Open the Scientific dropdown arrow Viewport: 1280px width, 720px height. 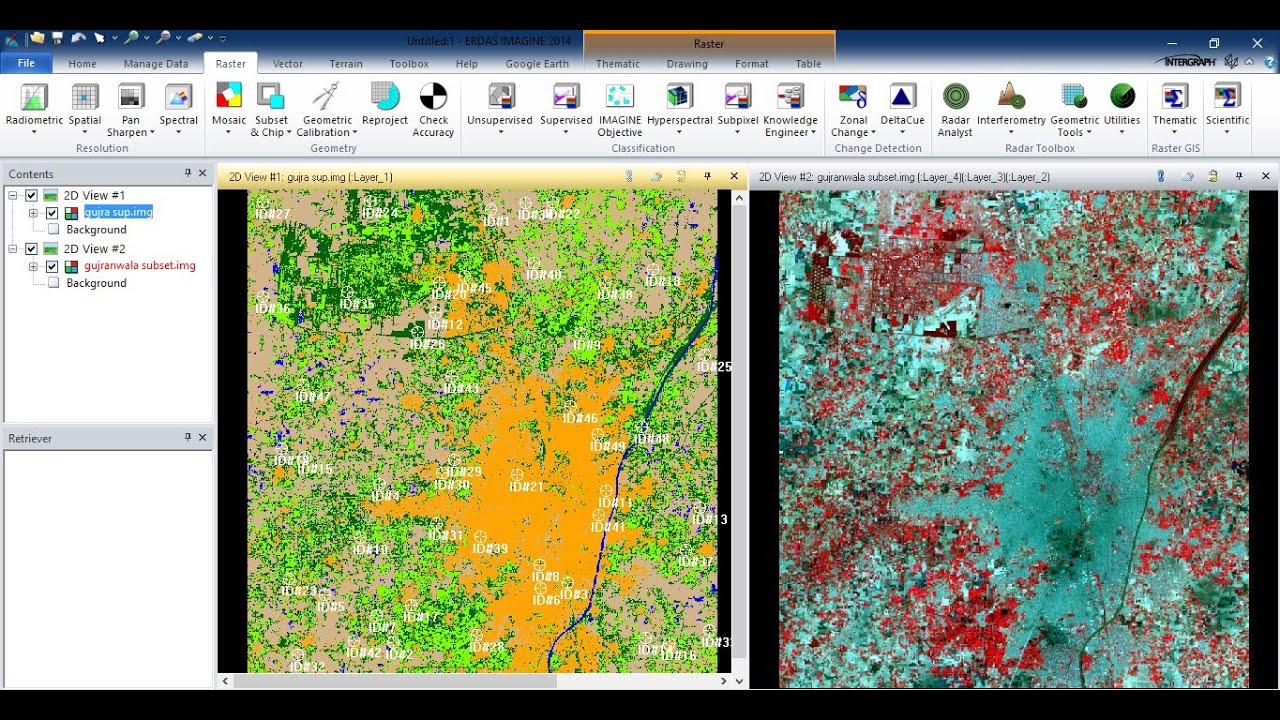(x=1227, y=132)
